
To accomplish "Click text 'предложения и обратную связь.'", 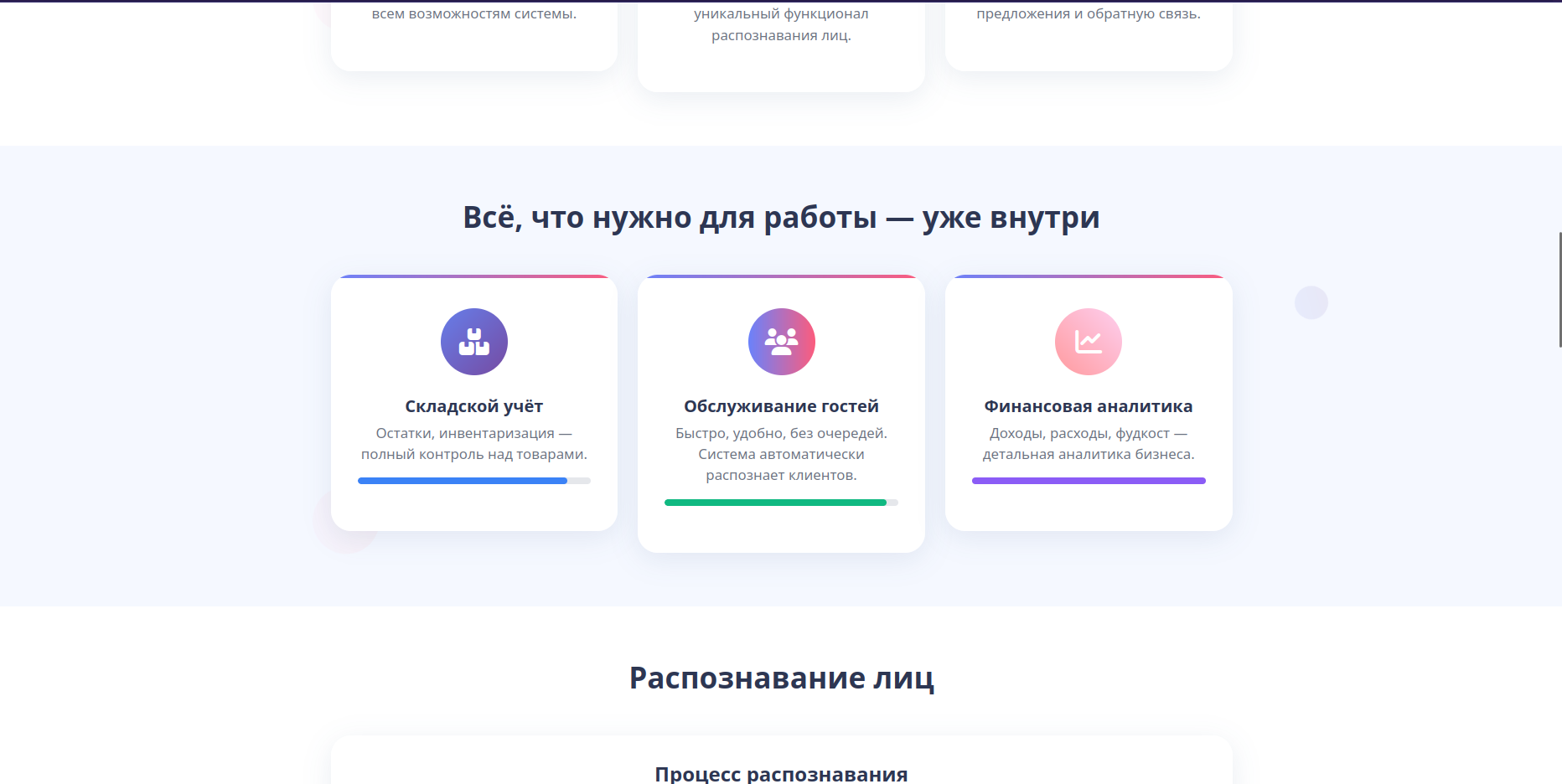I will (1089, 13).
